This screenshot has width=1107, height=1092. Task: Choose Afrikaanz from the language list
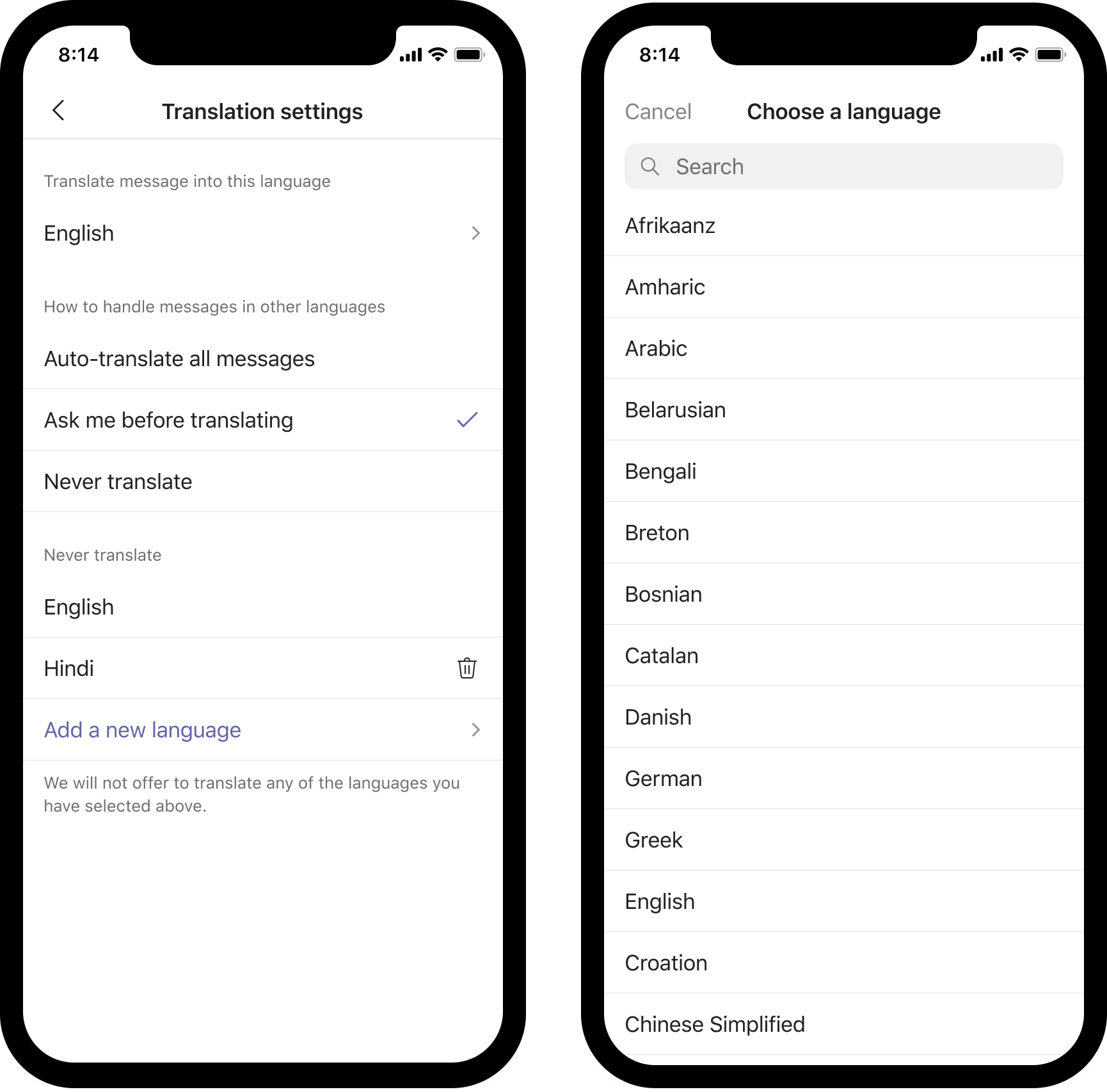(844, 225)
